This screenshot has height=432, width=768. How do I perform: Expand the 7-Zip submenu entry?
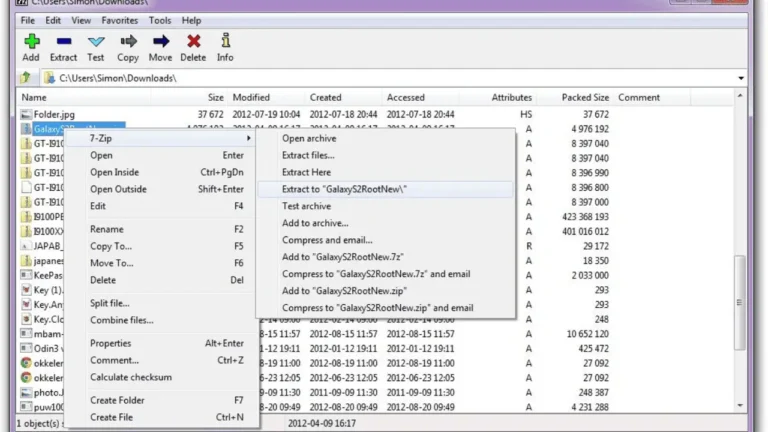pyautogui.click(x=162, y=138)
